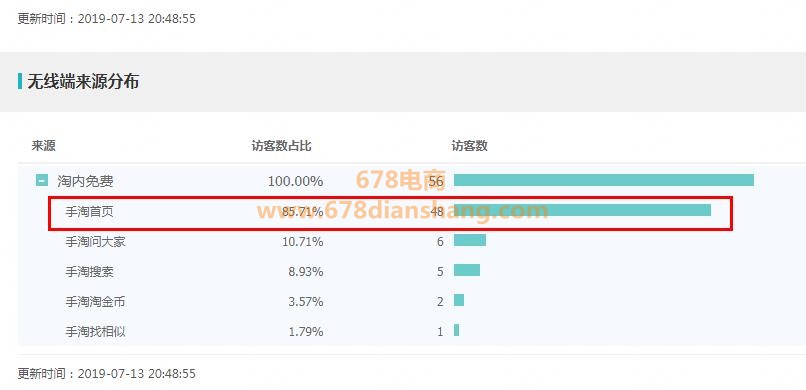The image size is (806, 390).
Task: Click the visitor count 6
Action: pyautogui.click(x=440, y=242)
